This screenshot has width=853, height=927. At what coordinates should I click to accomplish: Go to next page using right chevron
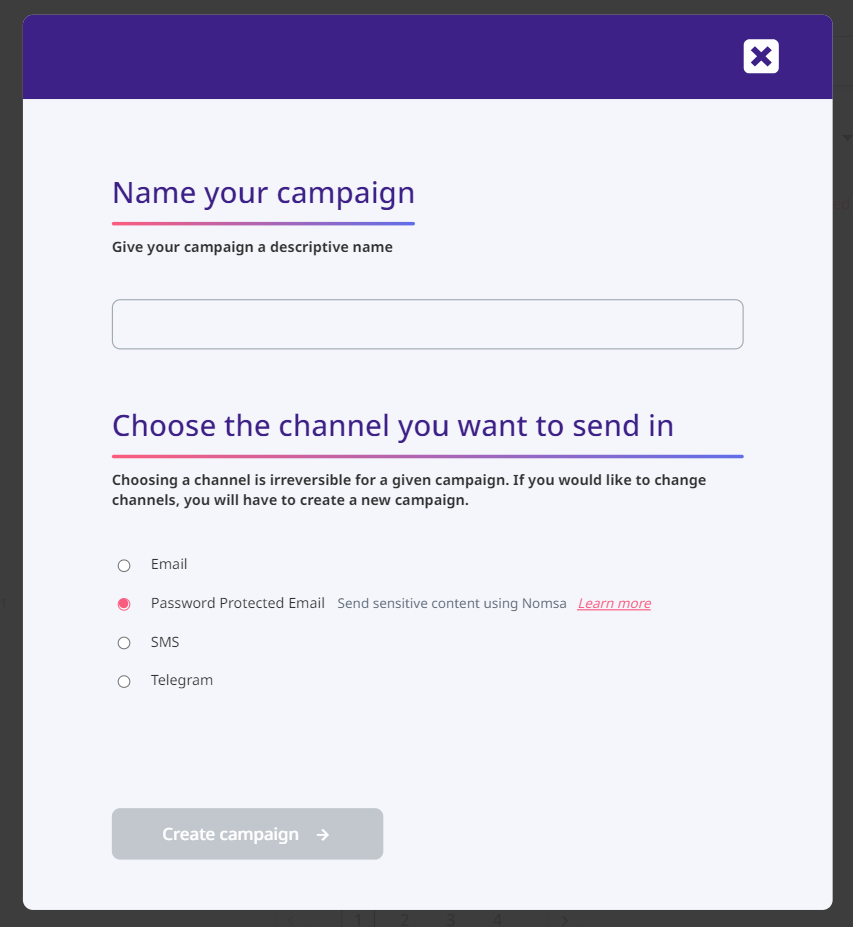[564, 919]
